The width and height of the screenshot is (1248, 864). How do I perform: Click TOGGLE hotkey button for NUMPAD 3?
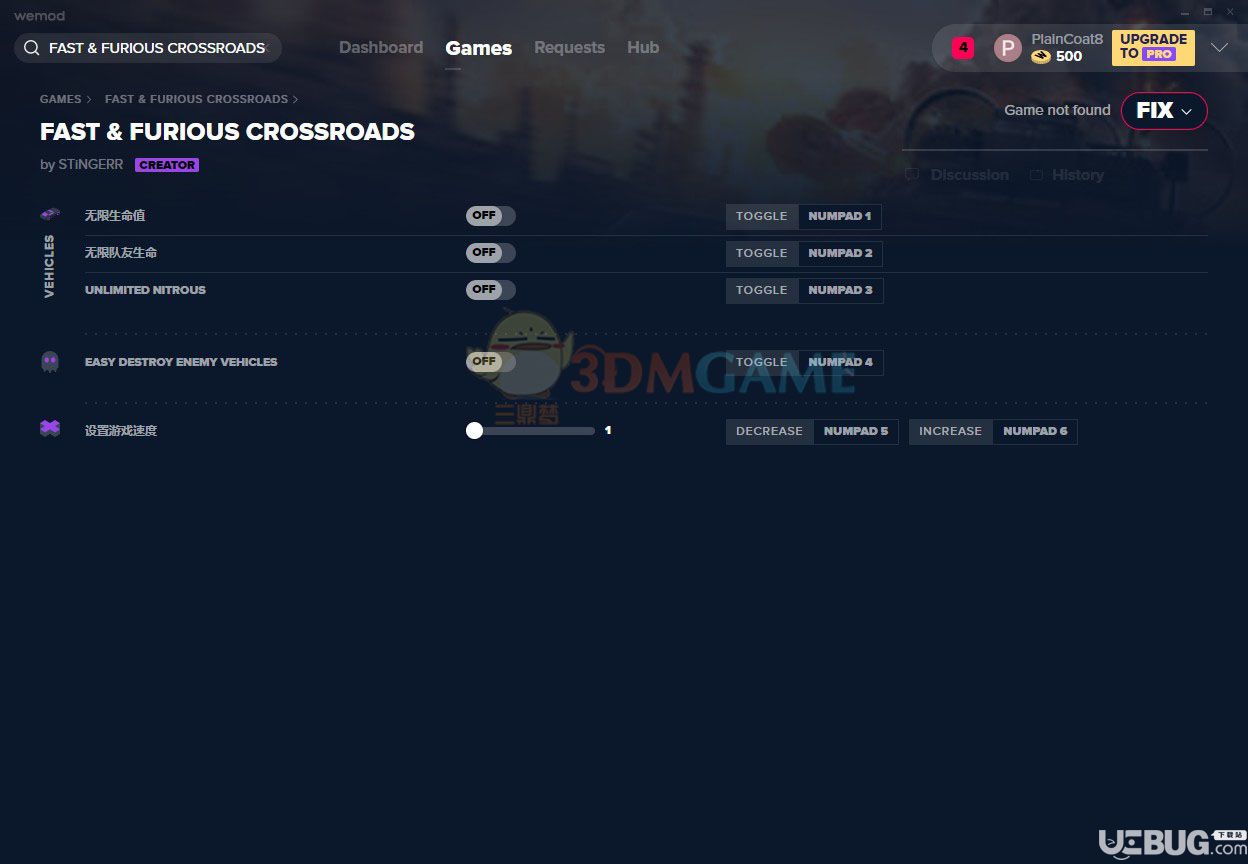(762, 290)
